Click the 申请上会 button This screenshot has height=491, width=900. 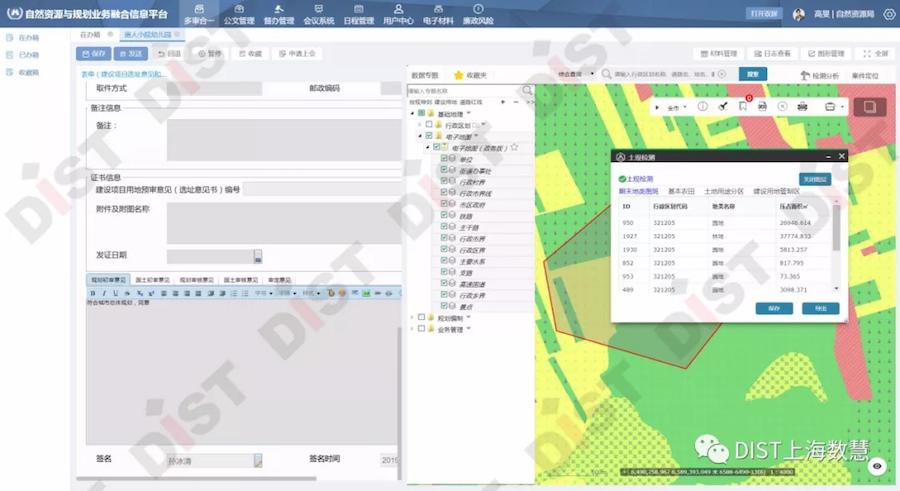coord(297,53)
